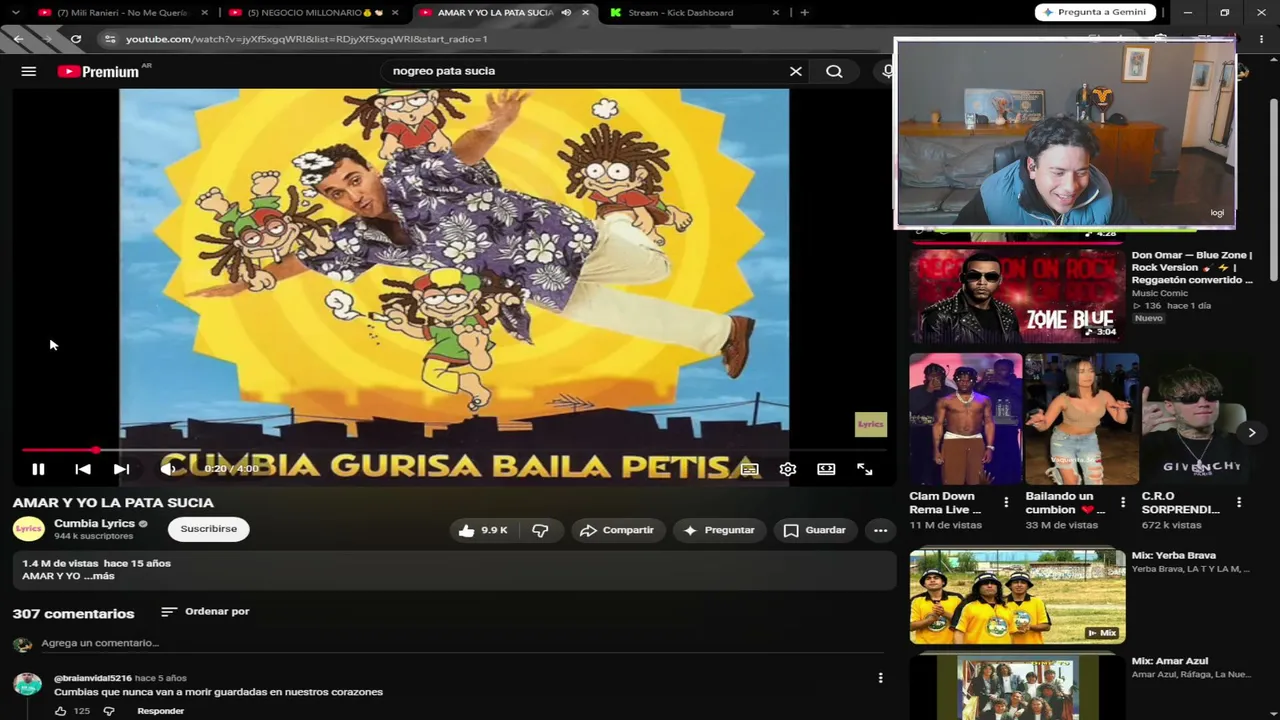Subscribe with the Suscribirse button
Screen dimensions: 1280x720
[x=209, y=529]
